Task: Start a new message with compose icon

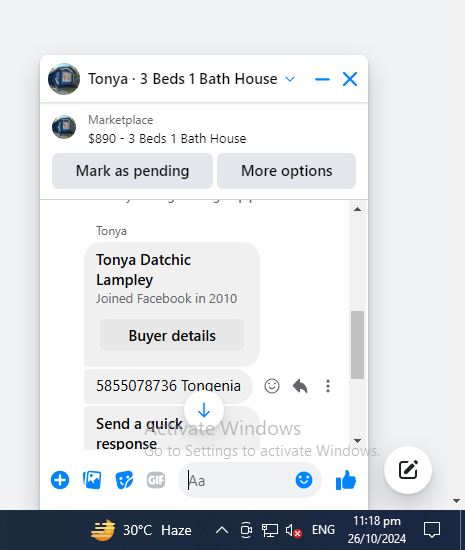Action: tap(408, 470)
